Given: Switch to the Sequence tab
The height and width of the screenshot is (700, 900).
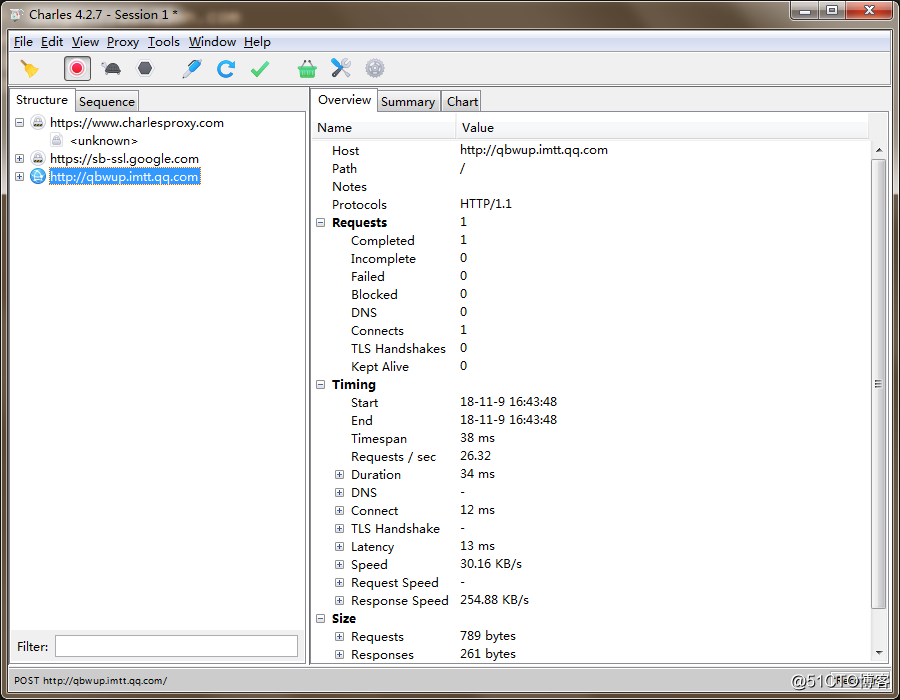Looking at the screenshot, I should (x=107, y=102).
